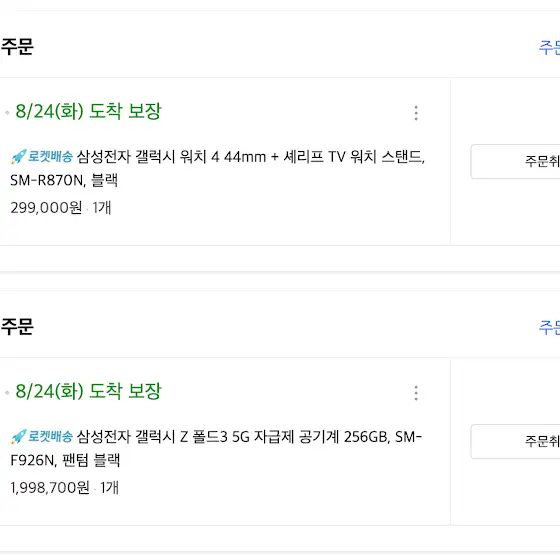Open the 갤럭시 Z 폴드3 5G product title
Viewport: 560px width, 560px height.
click(x=249, y=436)
